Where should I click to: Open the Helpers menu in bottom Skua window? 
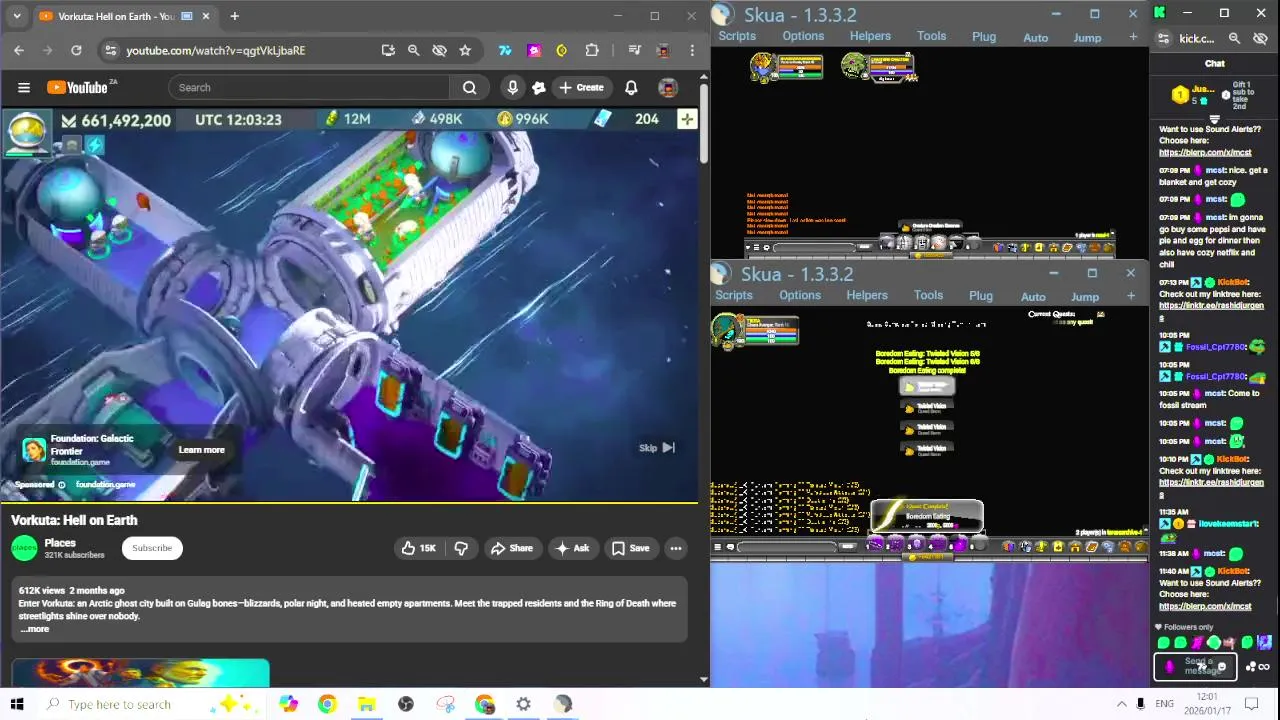point(867,295)
